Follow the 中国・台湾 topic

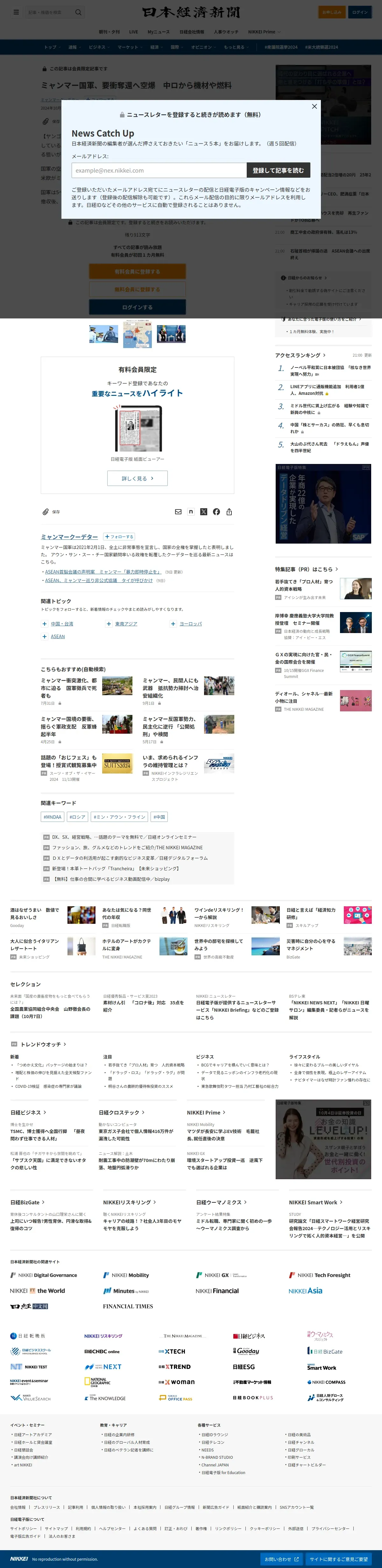[44, 624]
